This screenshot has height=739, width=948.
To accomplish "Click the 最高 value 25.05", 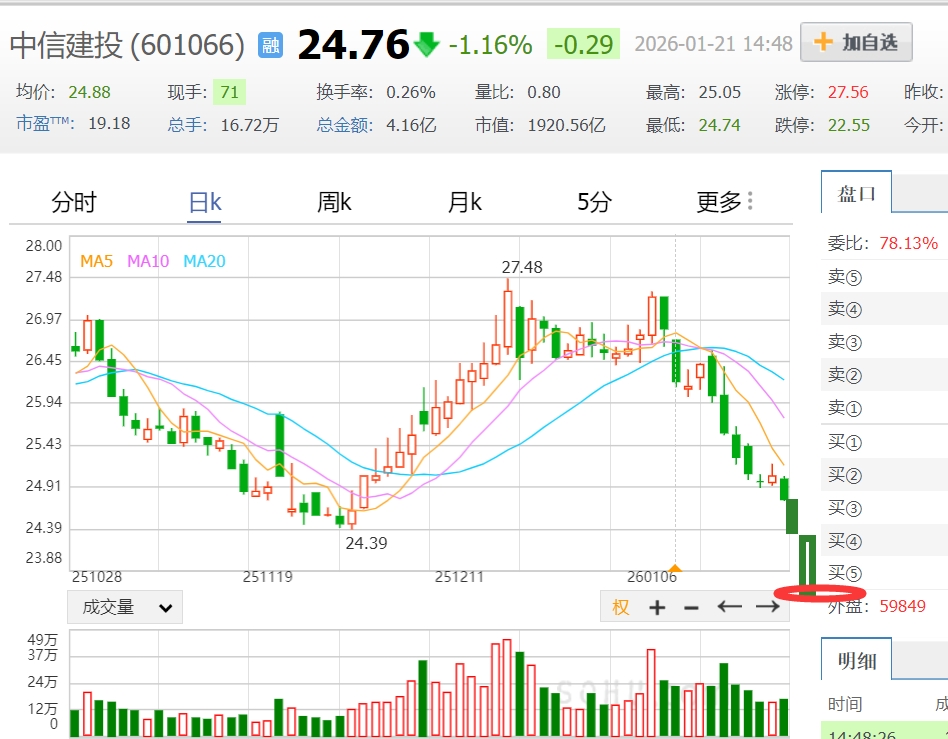I will [x=719, y=92].
